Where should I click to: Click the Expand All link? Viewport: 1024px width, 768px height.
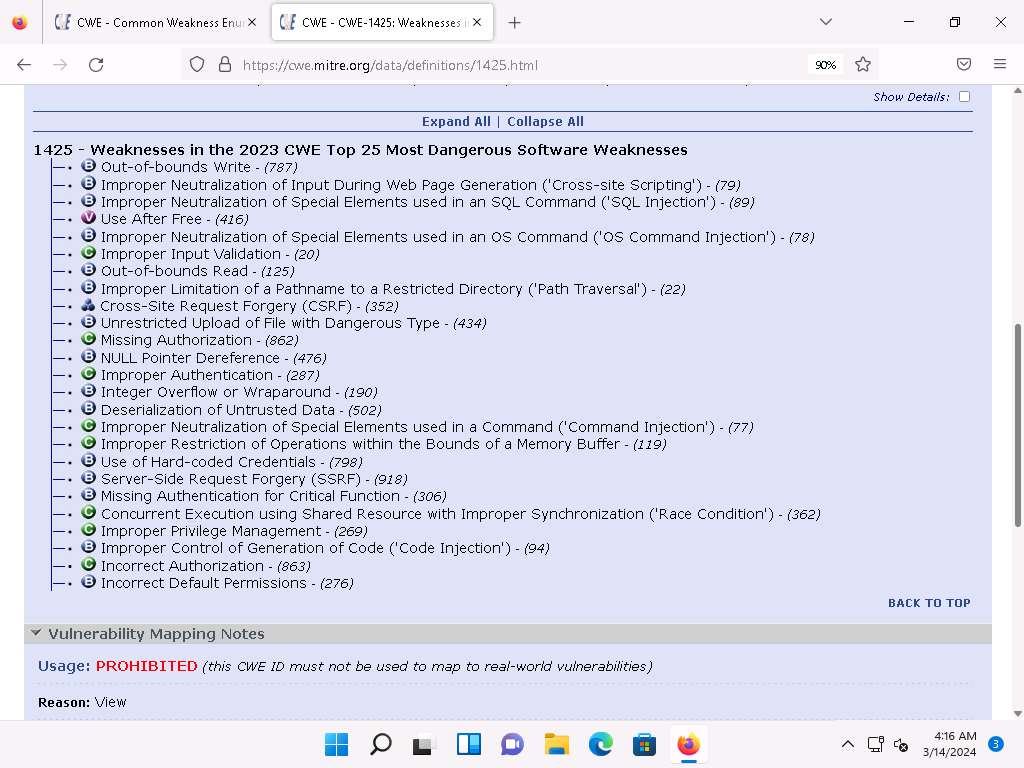click(x=456, y=121)
